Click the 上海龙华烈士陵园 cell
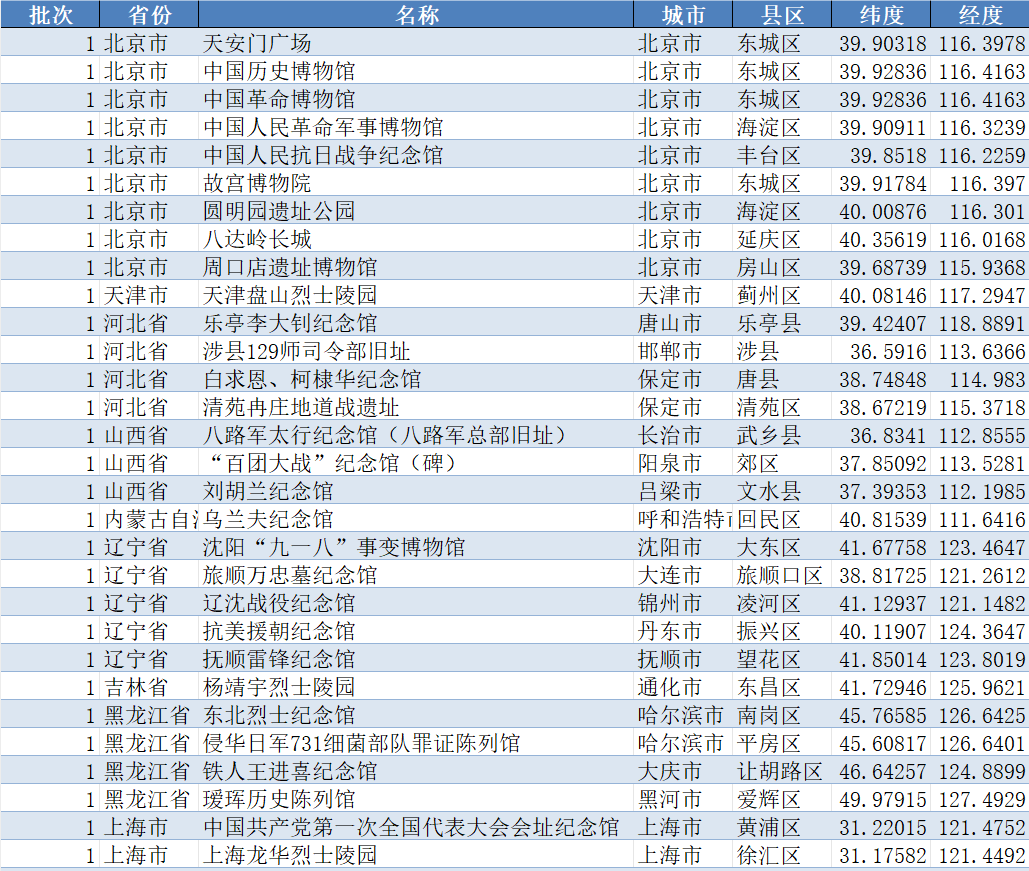 (x=290, y=856)
